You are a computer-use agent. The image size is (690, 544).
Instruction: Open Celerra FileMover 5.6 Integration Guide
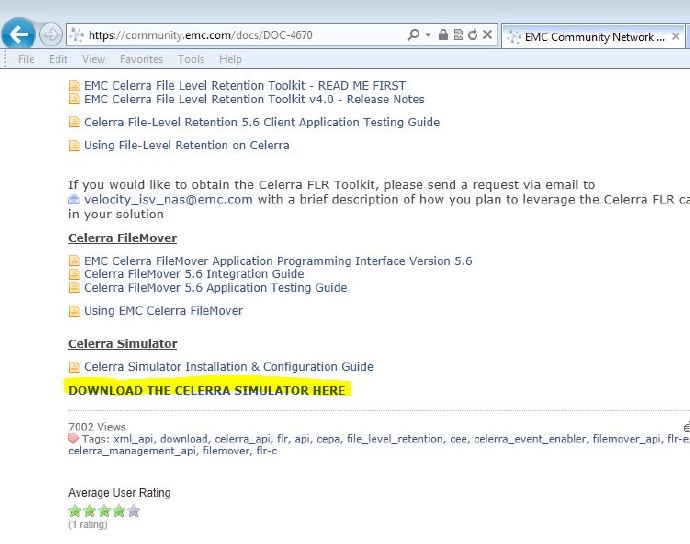pyautogui.click(x=194, y=274)
